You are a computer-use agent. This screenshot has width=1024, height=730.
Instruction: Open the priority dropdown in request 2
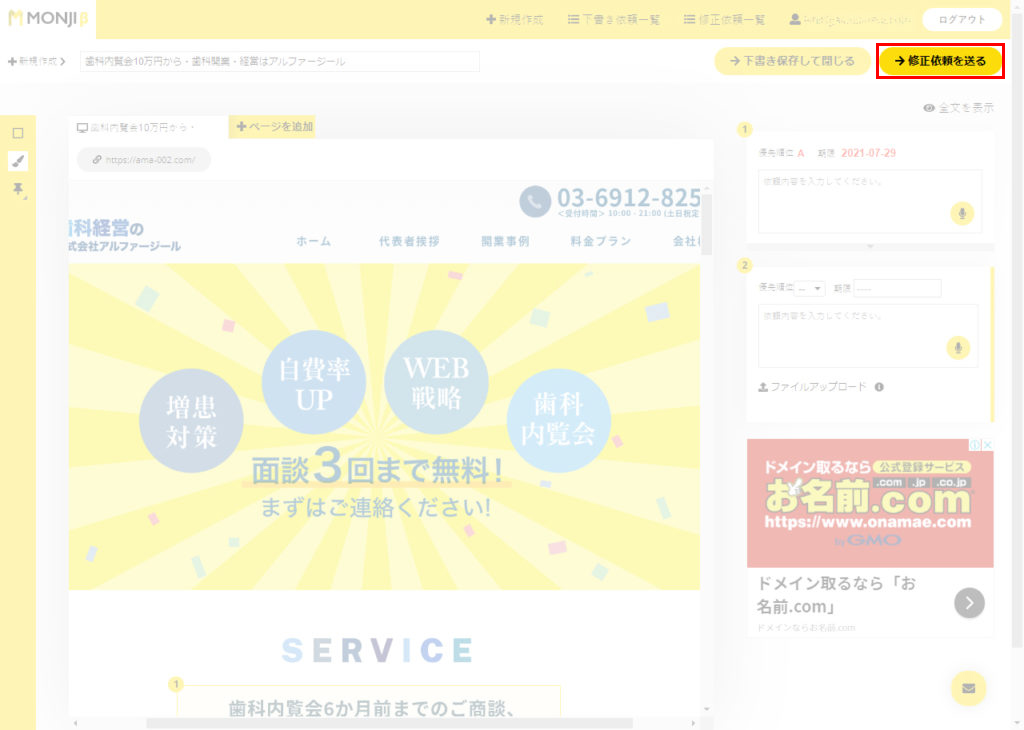click(x=811, y=288)
